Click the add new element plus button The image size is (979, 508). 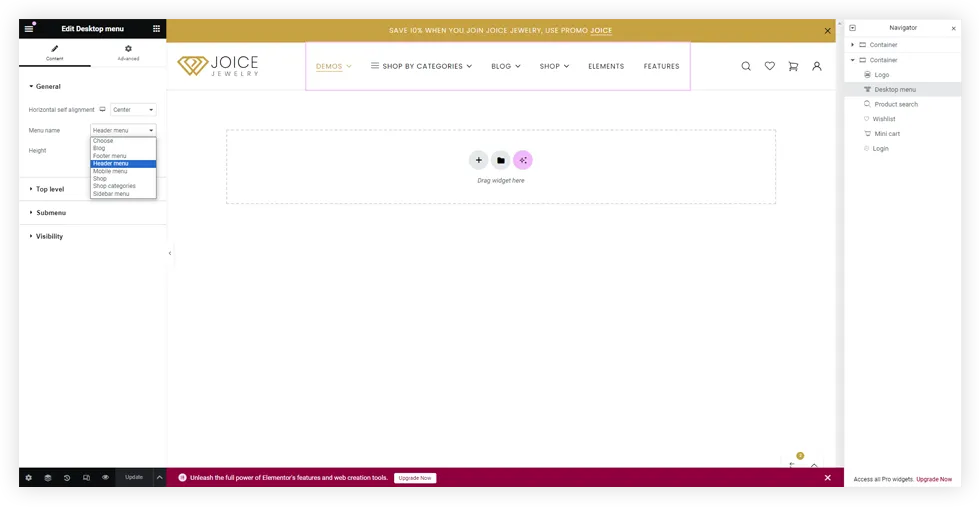click(478, 160)
